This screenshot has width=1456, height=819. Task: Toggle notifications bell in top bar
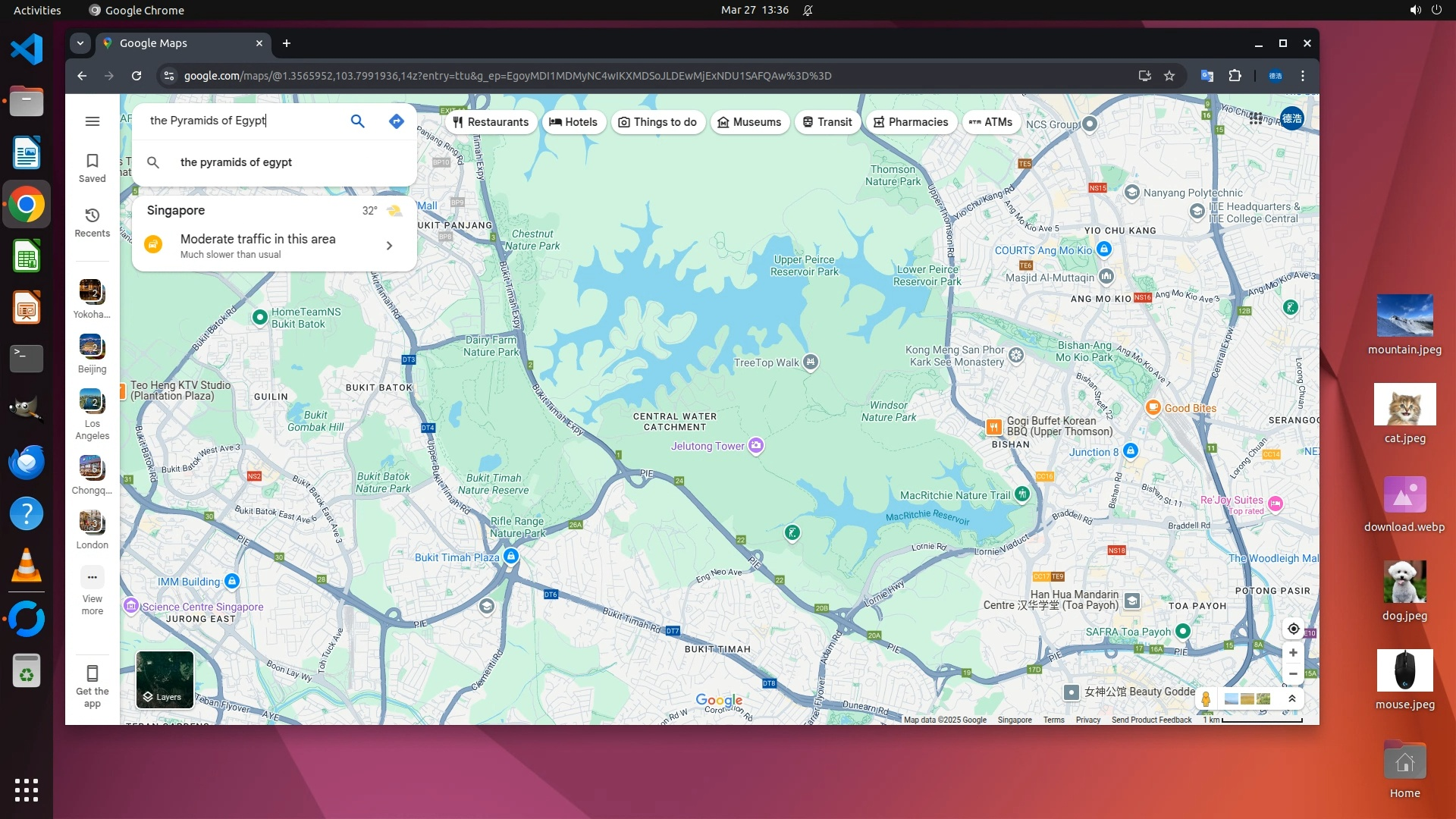pos(808,10)
